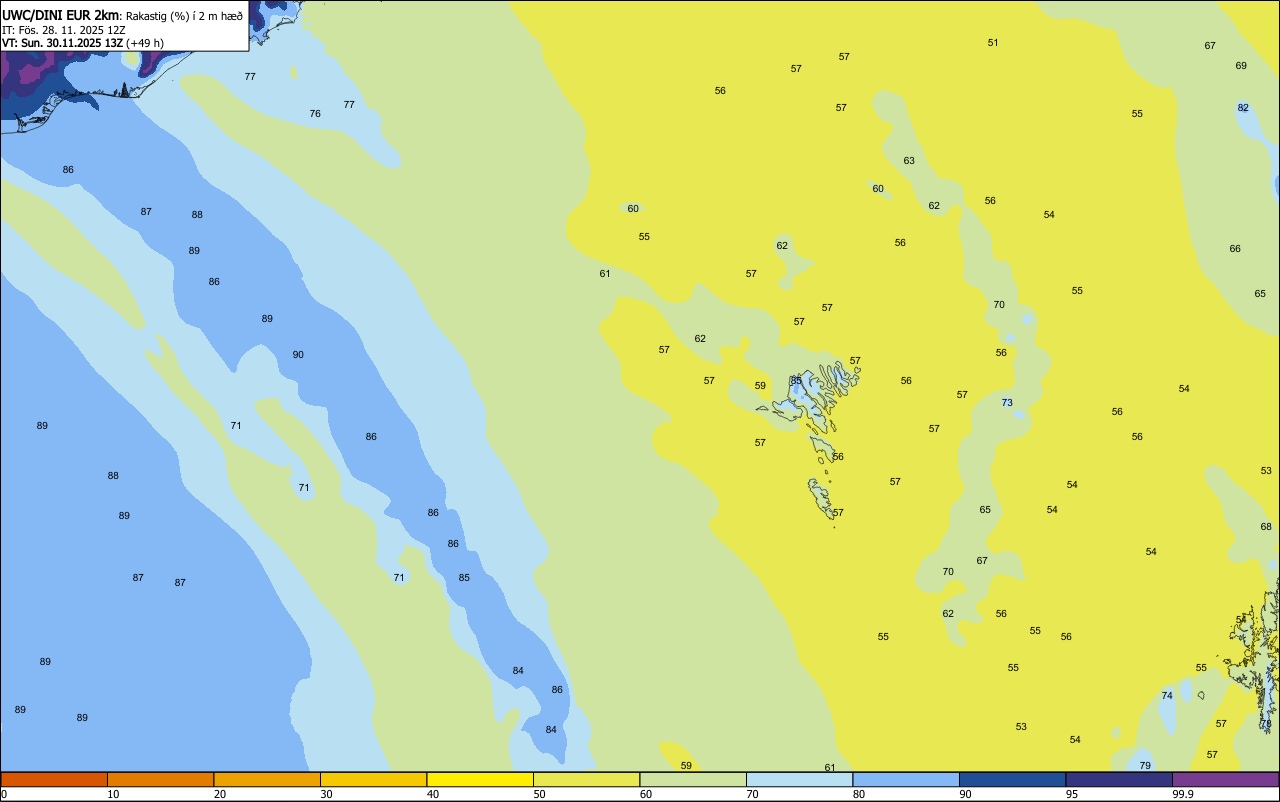
Task: Click the legend tick label 95
Action: coord(1072,794)
